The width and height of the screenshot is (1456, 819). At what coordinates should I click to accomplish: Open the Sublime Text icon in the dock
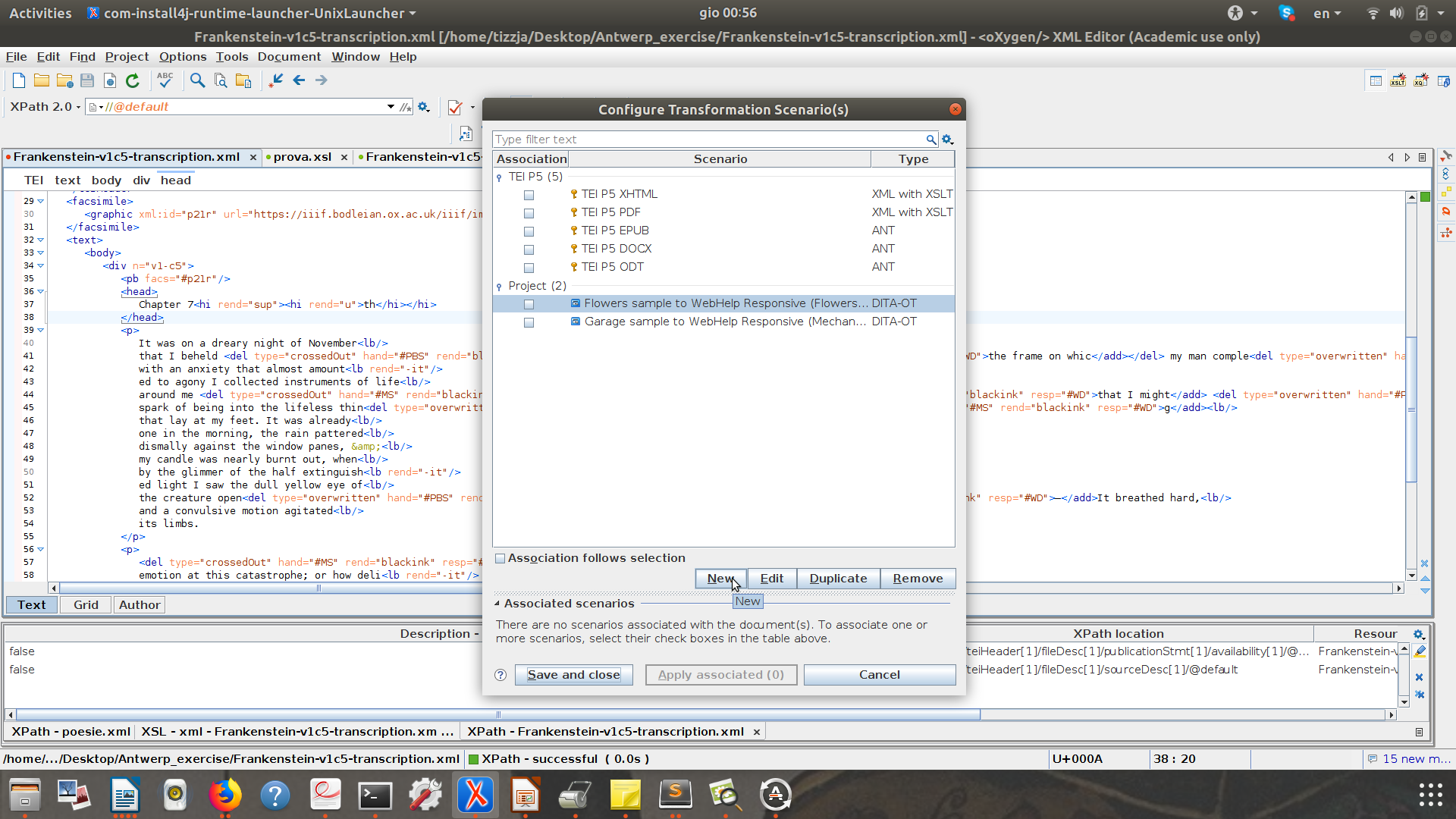(x=676, y=795)
